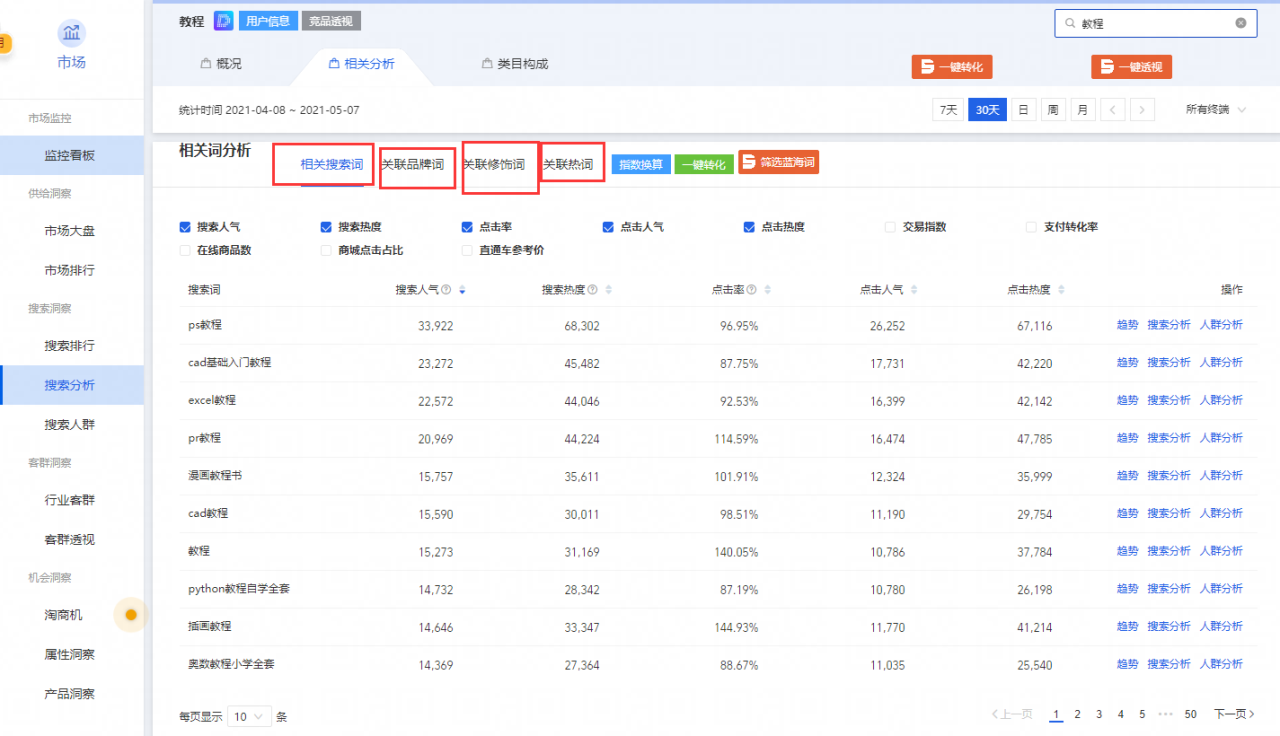Click the 市场 chart icon in the sidebar
The height and width of the screenshot is (736, 1280).
coord(72,33)
